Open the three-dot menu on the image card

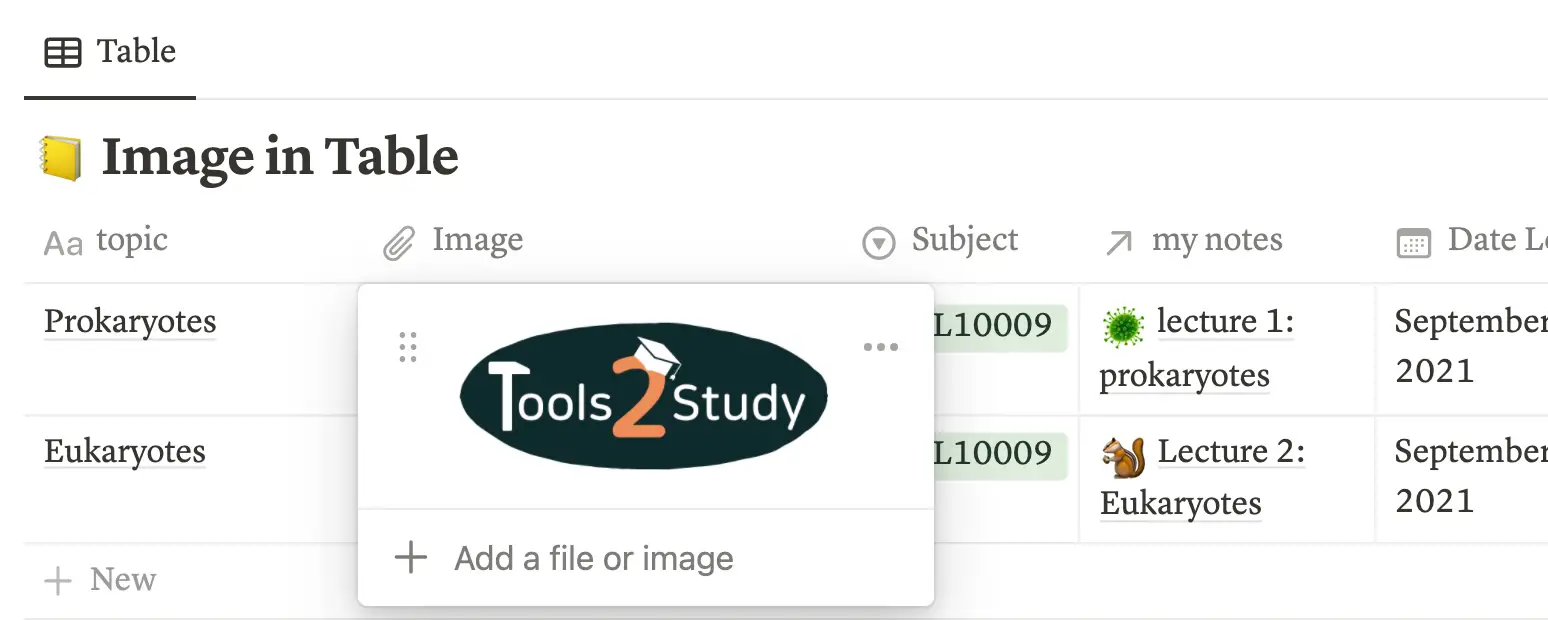[880, 346]
